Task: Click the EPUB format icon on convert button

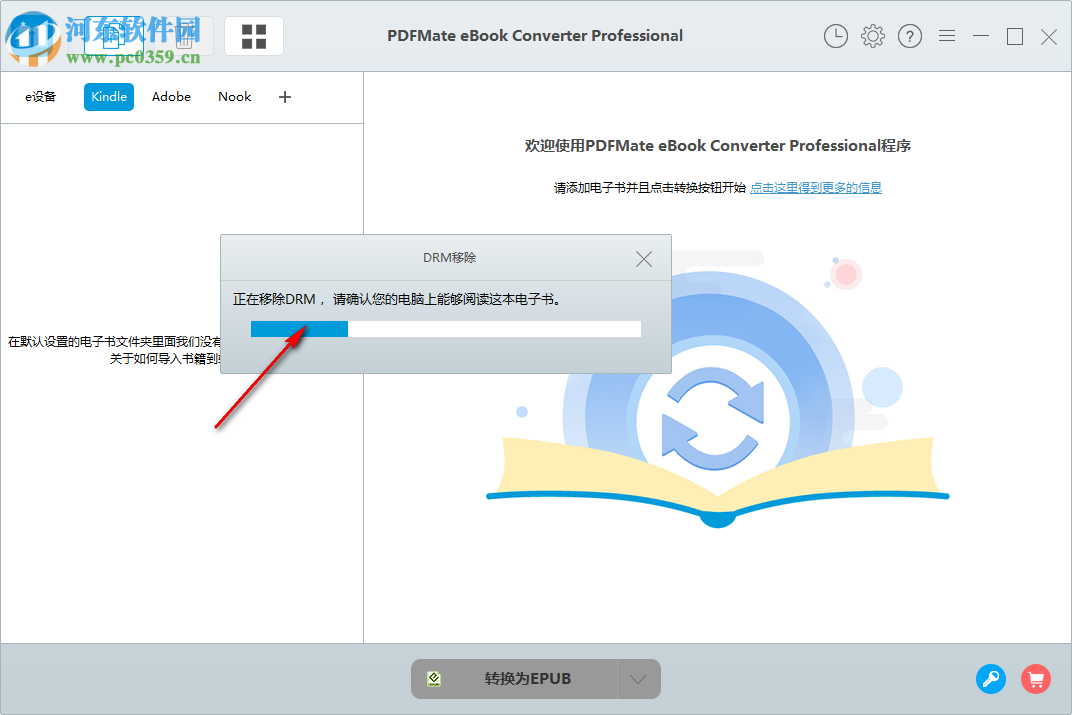Action: [x=434, y=678]
